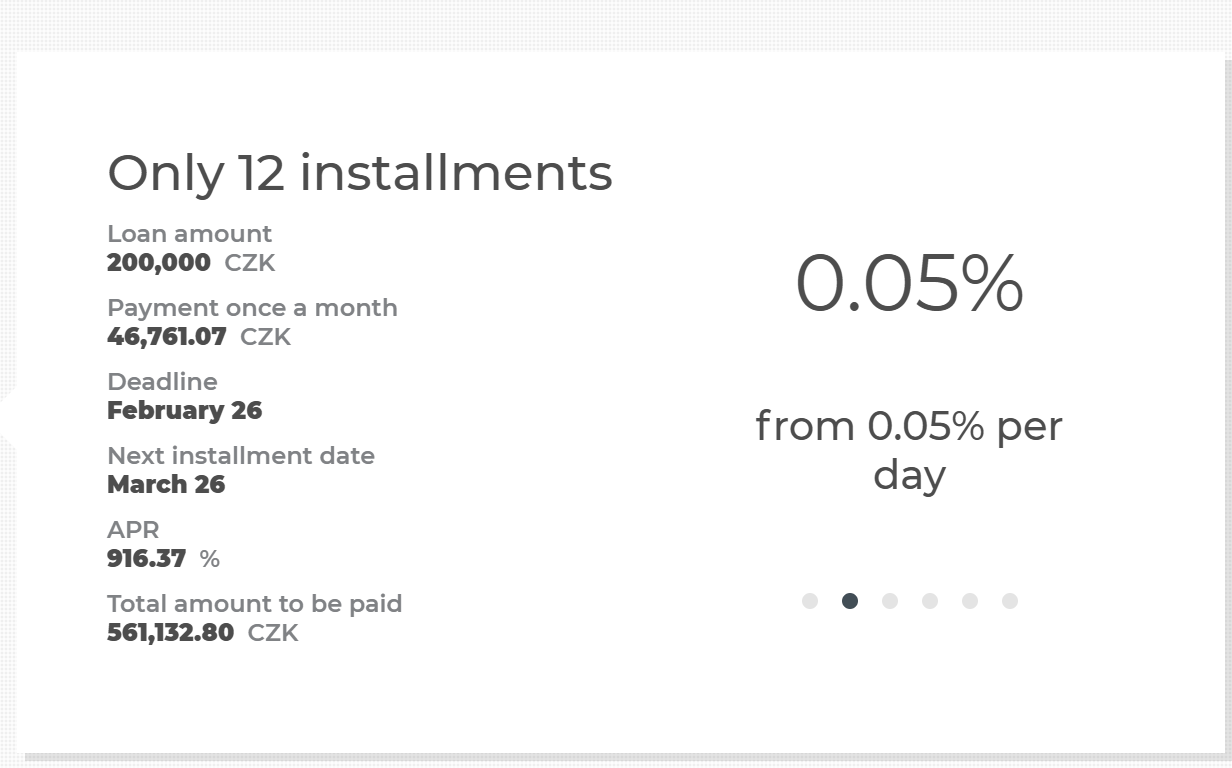Click the "from 0.05% per day" text

coord(909,450)
